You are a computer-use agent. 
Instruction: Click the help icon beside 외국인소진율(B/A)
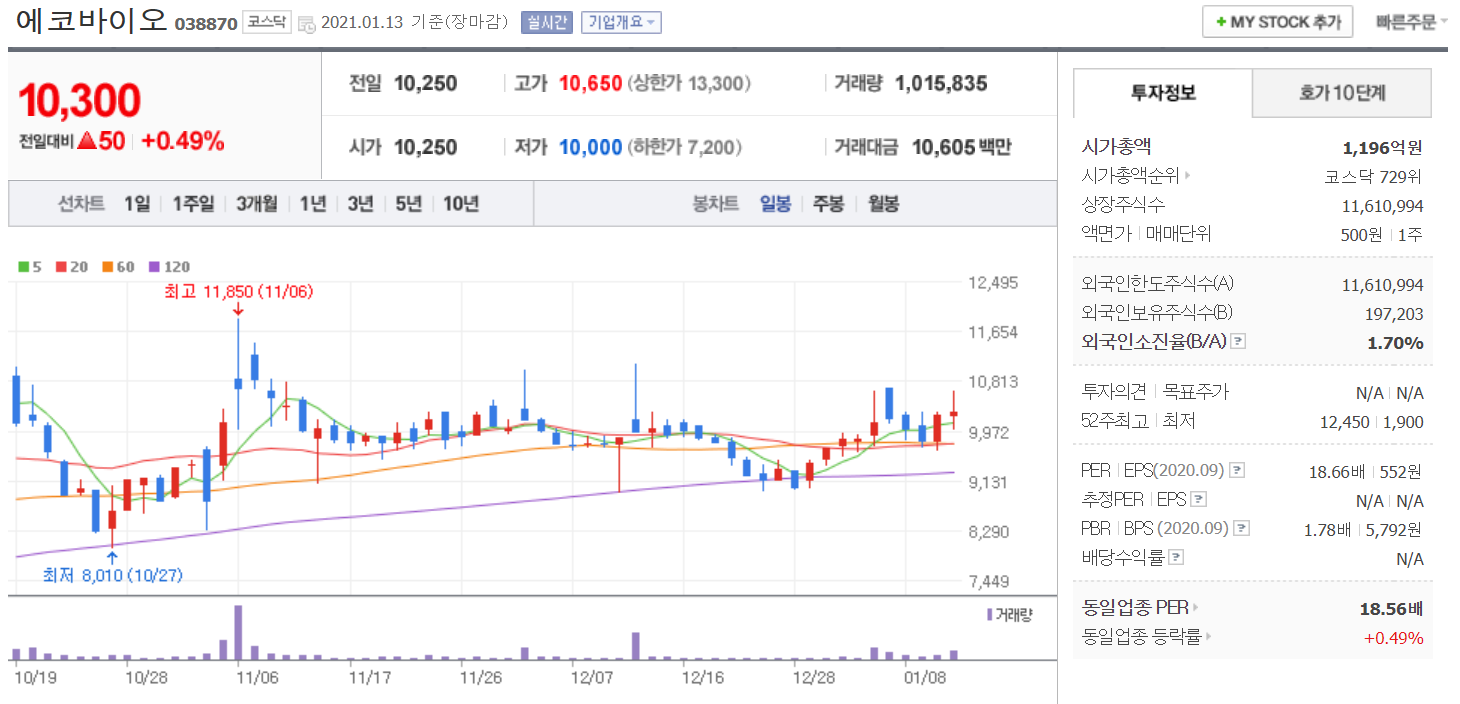[1238, 341]
